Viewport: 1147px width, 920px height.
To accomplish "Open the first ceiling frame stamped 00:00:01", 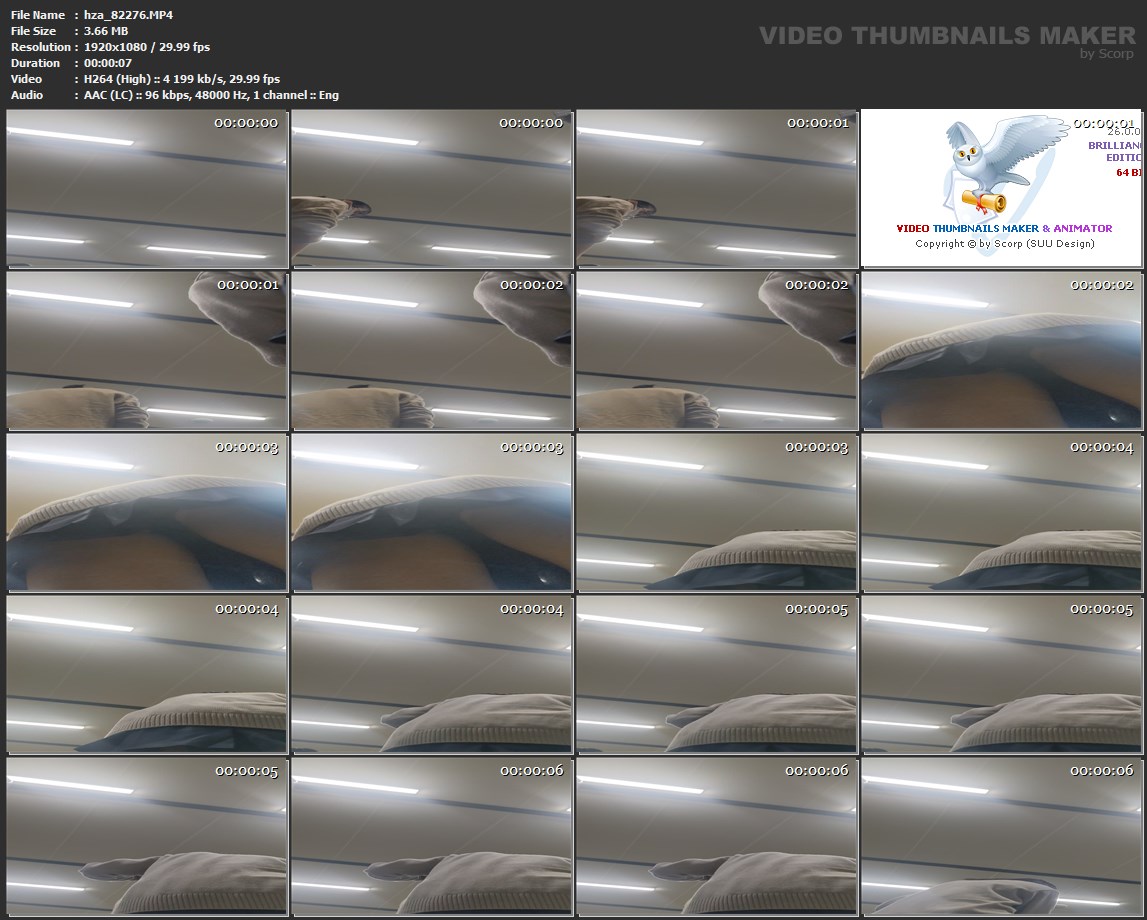I will point(716,188).
